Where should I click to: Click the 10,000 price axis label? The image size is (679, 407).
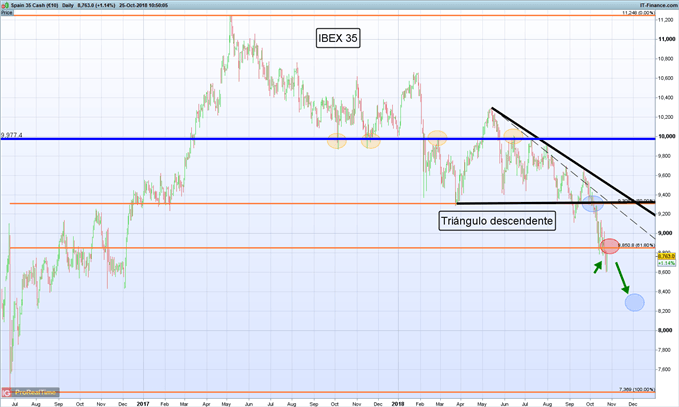[666, 136]
